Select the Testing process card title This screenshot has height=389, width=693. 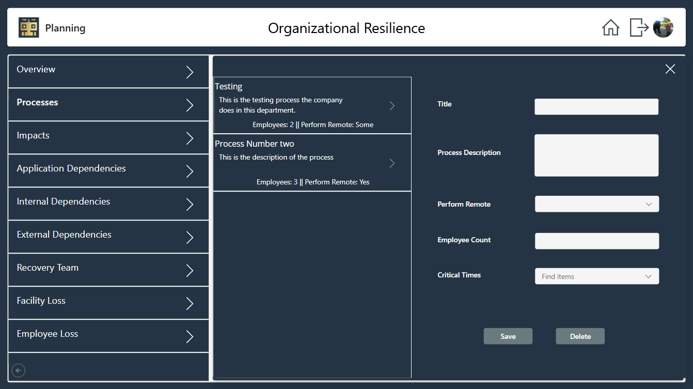tap(228, 87)
